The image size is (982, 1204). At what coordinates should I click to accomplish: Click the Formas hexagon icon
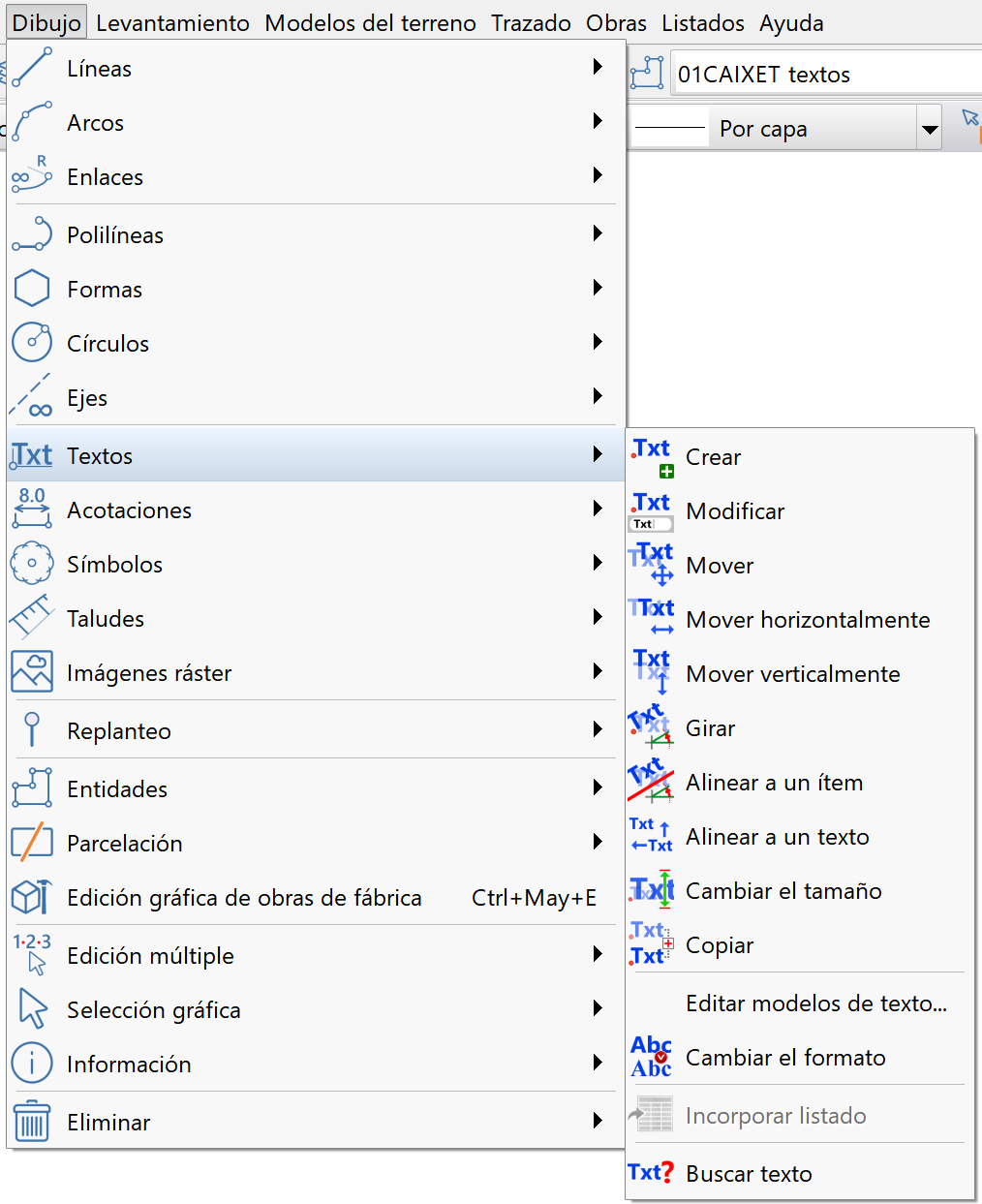click(x=32, y=288)
